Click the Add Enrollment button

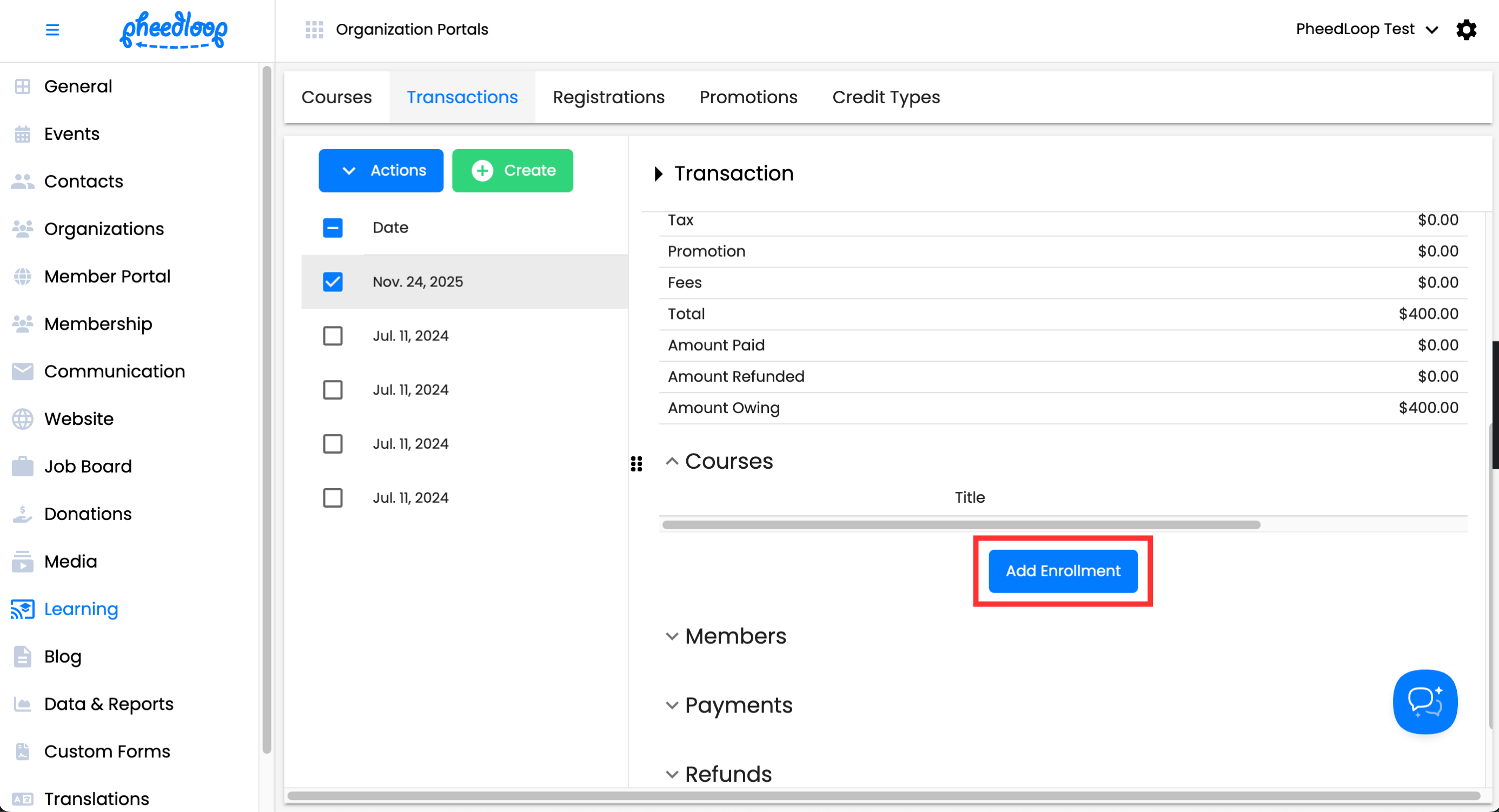[1063, 570]
